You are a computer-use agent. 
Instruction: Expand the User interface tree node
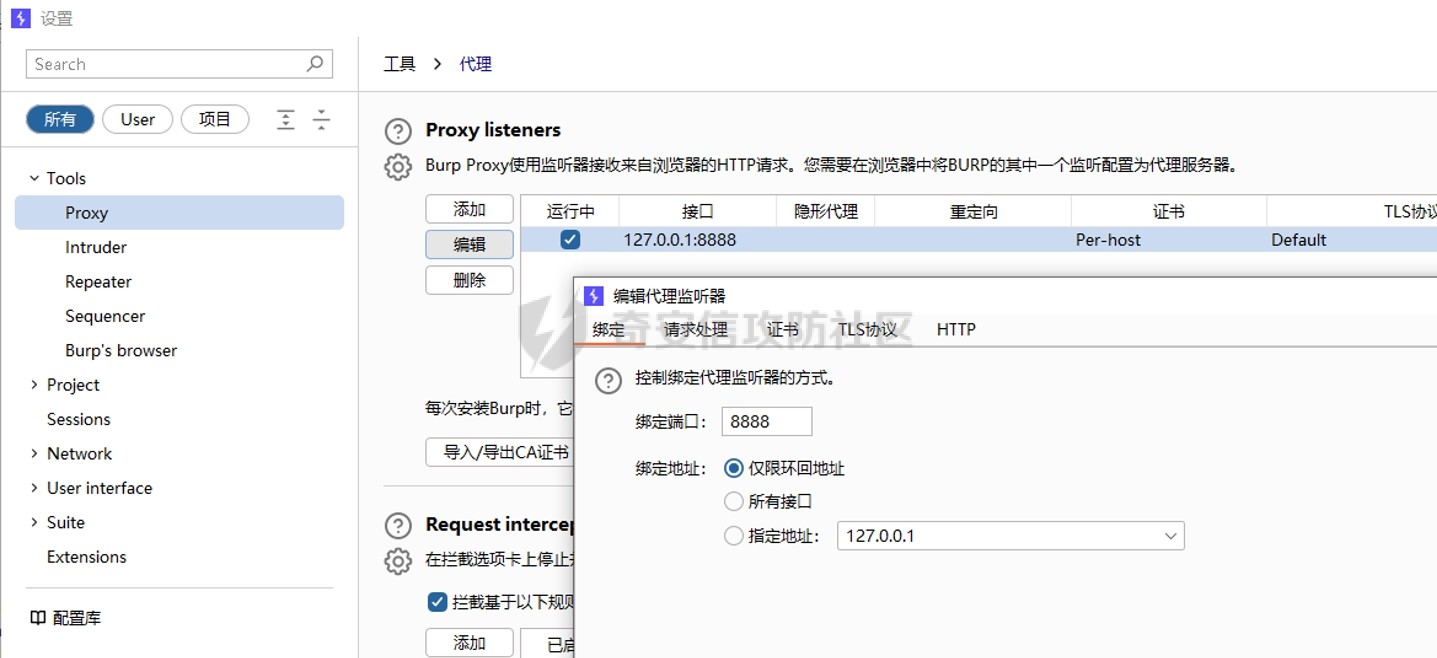pos(34,488)
